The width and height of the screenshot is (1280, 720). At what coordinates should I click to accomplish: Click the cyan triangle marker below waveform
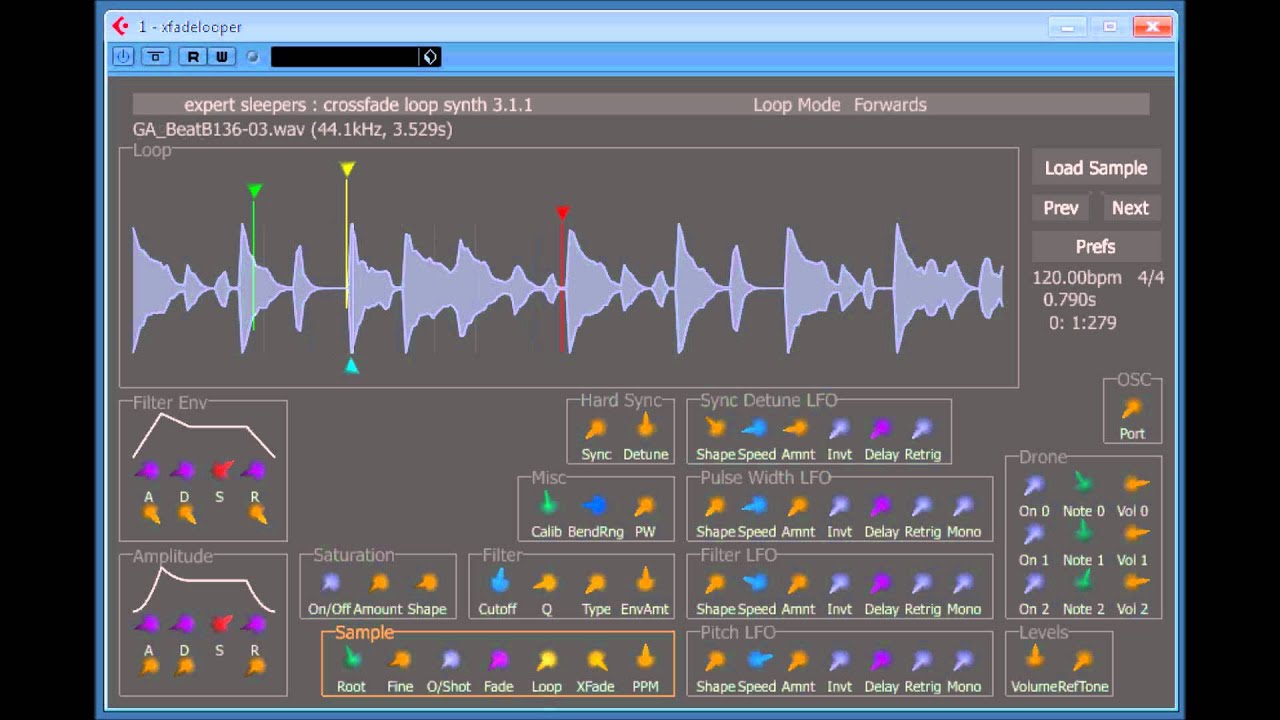click(351, 366)
